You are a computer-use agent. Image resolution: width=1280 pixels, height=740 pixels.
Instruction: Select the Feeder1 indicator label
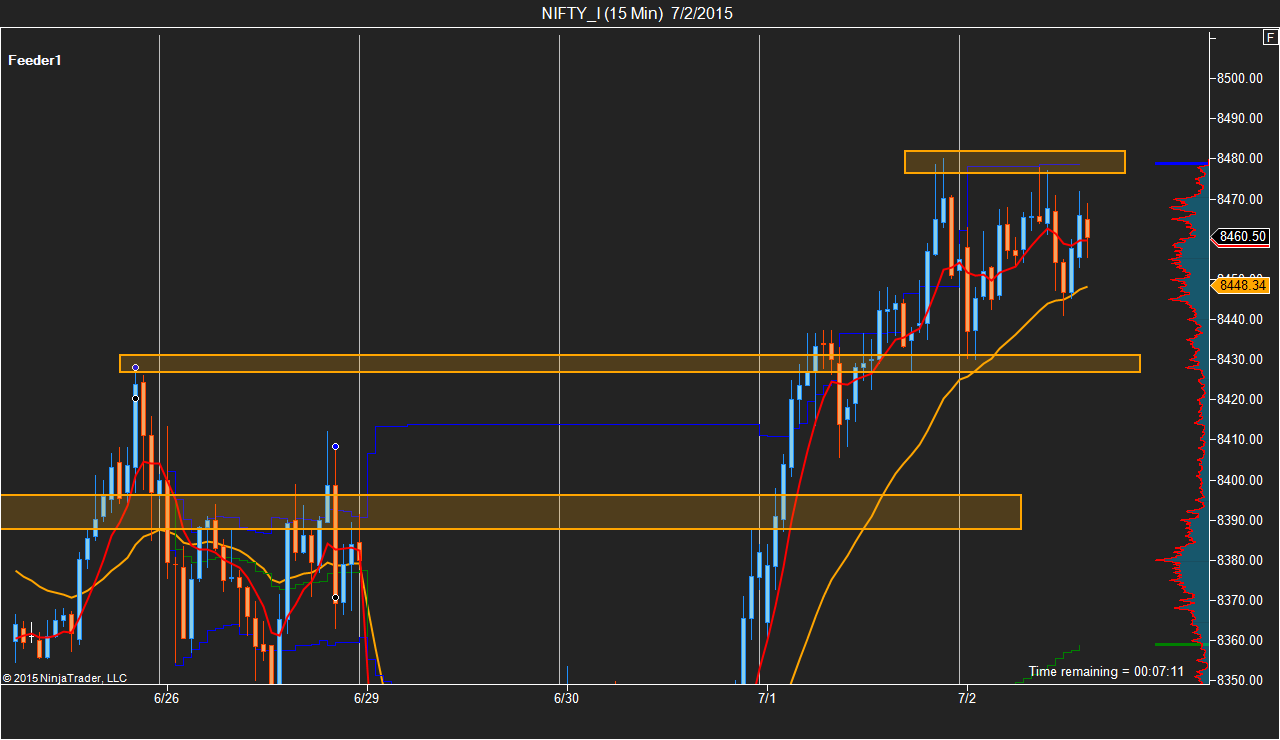pos(35,60)
